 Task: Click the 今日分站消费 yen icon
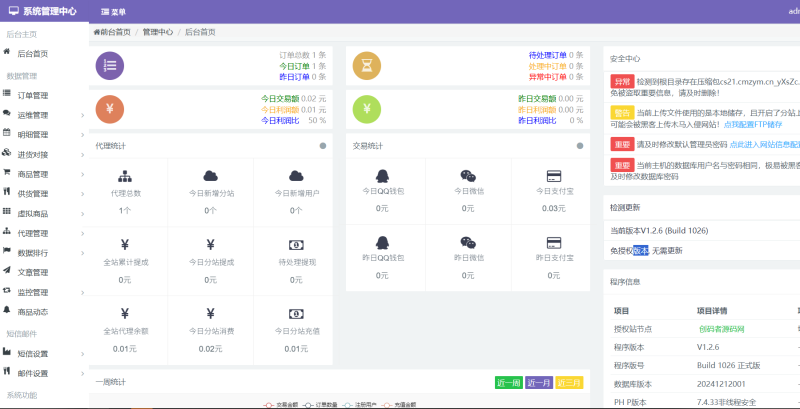pyautogui.click(x=211, y=314)
